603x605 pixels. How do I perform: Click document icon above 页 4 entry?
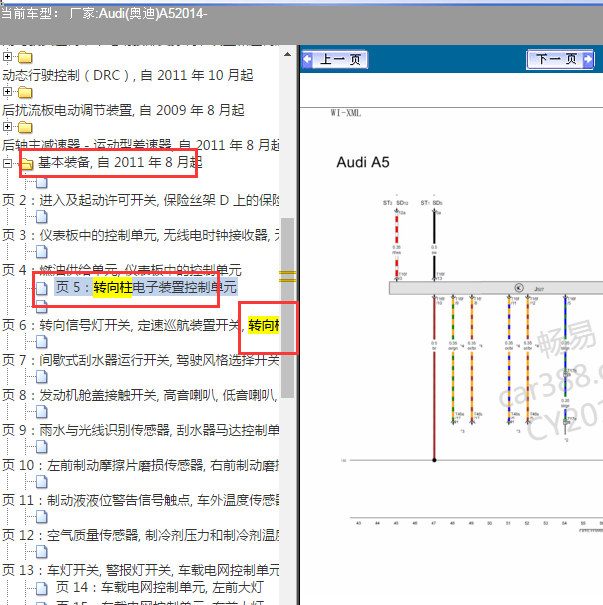pyautogui.click(x=42, y=252)
